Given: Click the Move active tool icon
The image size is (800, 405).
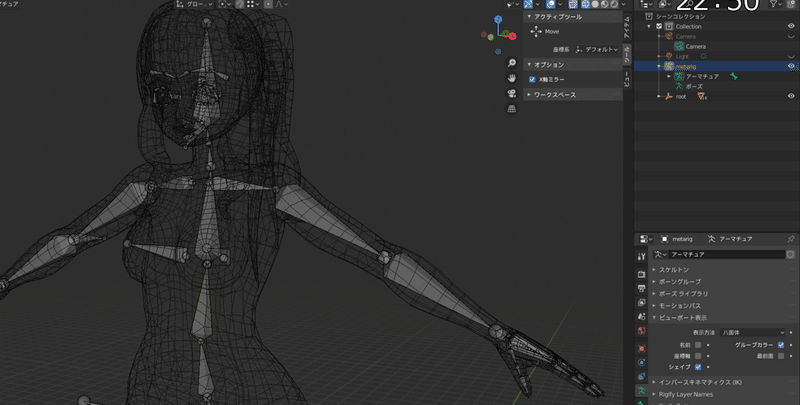Looking at the screenshot, I should tap(536, 32).
